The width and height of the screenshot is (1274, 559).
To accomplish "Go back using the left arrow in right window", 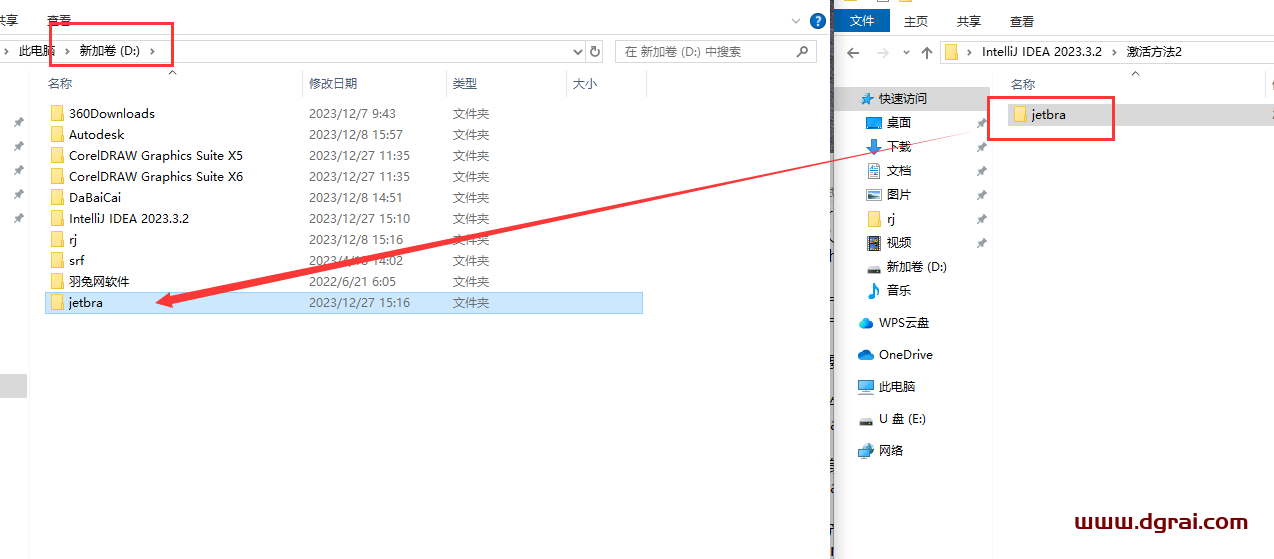I will 853,52.
